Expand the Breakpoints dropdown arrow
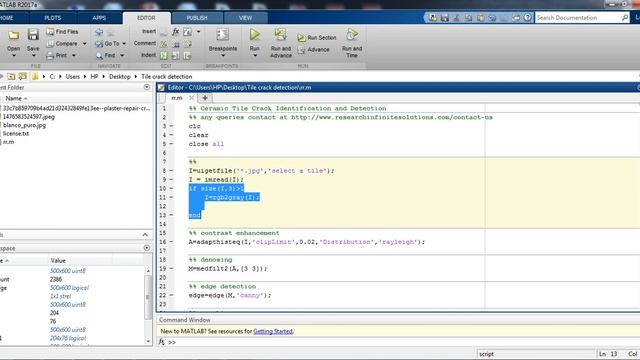 [223, 56]
